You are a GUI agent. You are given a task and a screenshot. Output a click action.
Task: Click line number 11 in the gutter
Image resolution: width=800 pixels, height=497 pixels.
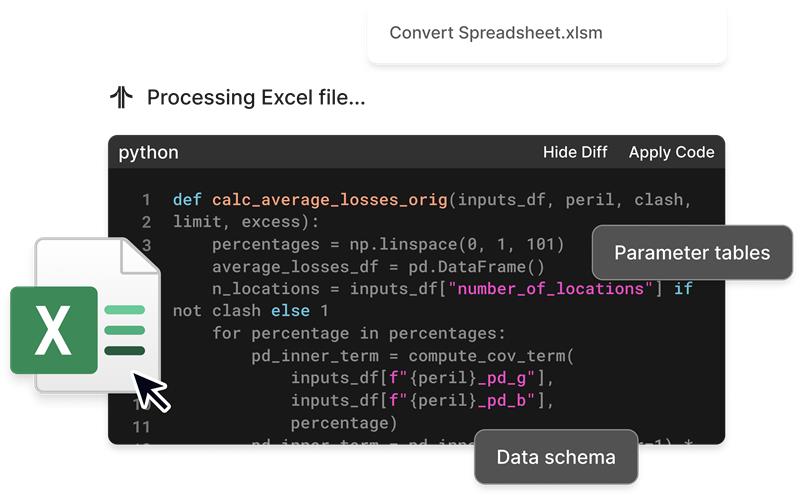[x=141, y=427]
